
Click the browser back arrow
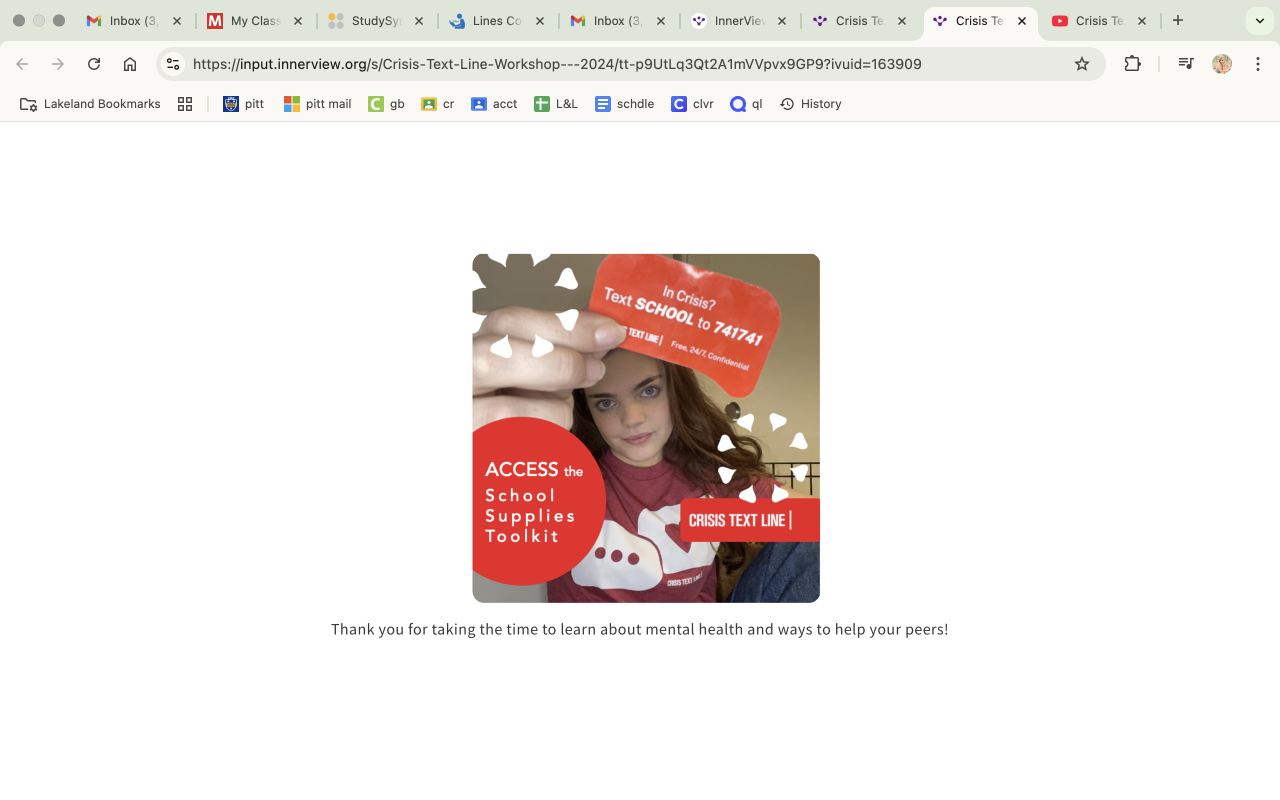[x=22, y=64]
